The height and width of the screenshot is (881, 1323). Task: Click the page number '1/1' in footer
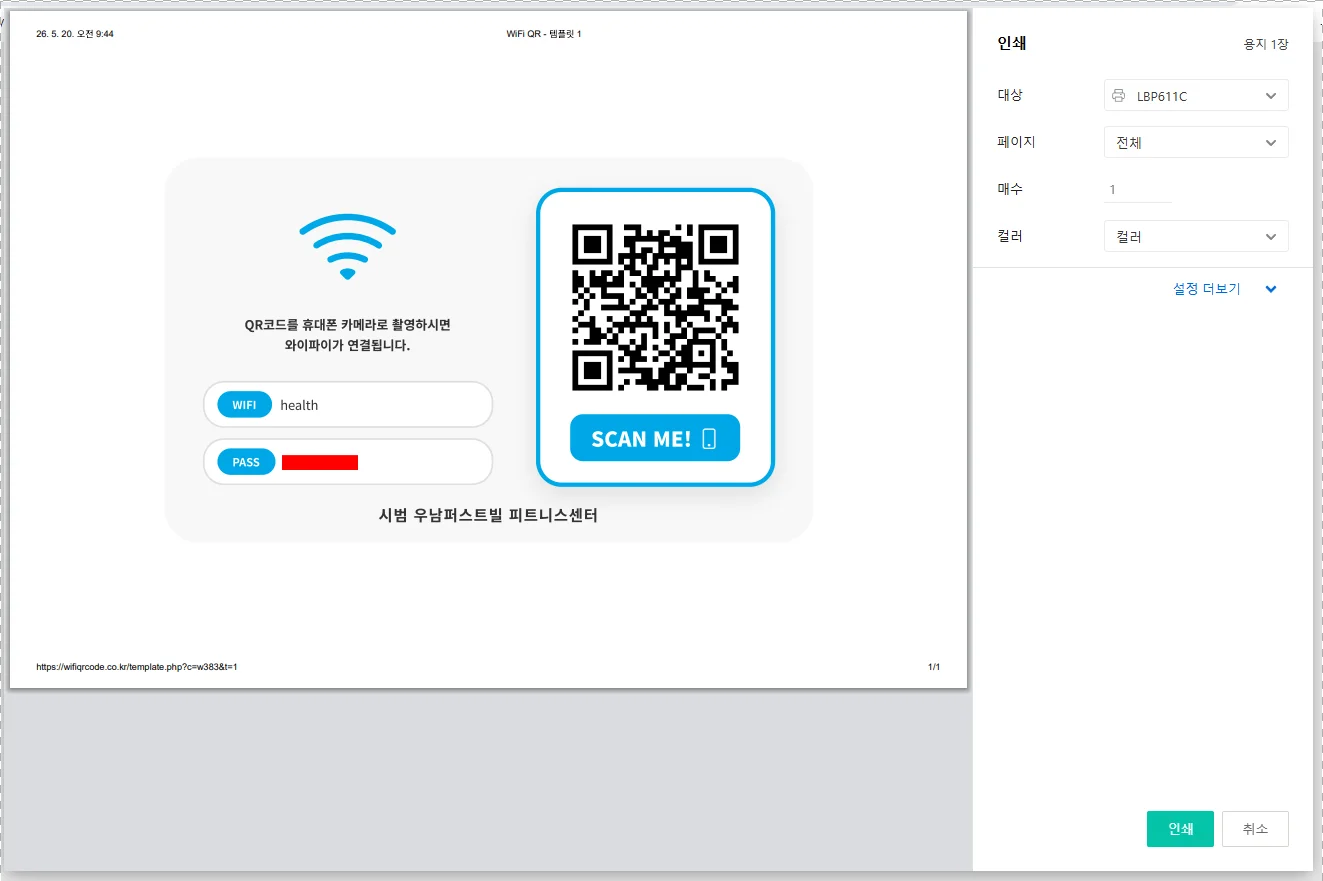[934, 667]
